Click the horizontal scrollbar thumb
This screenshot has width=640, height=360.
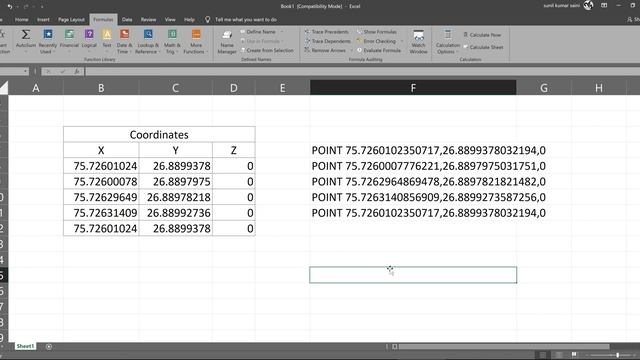coord(504,347)
